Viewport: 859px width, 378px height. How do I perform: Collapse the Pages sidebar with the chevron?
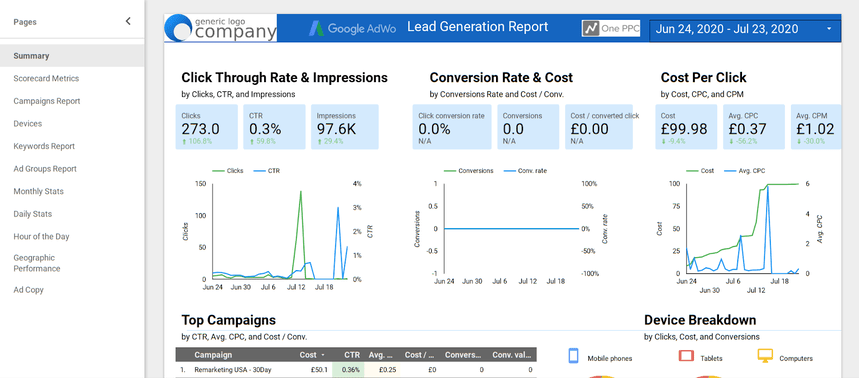tap(128, 21)
